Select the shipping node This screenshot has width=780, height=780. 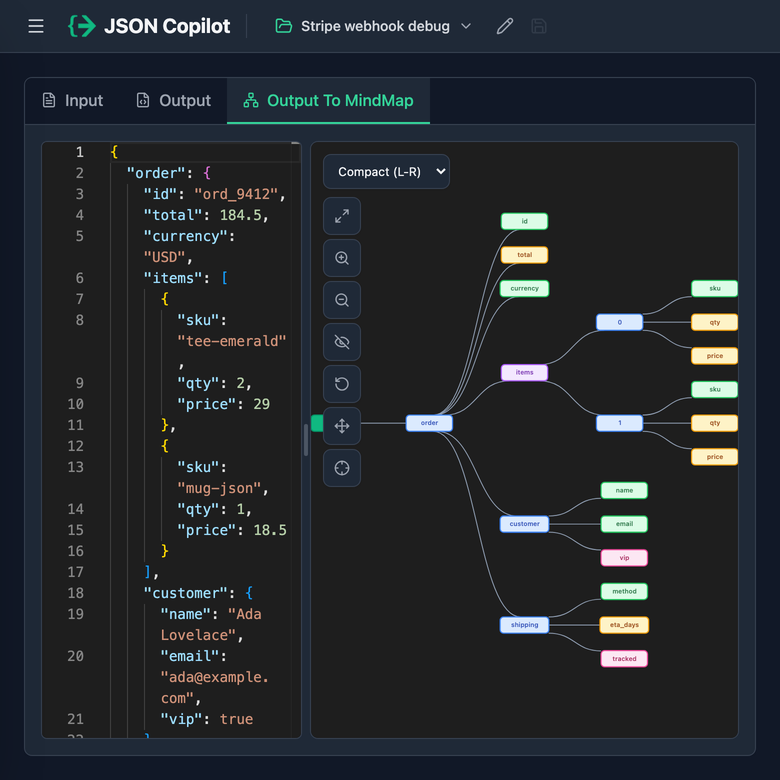(x=524, y=625)
